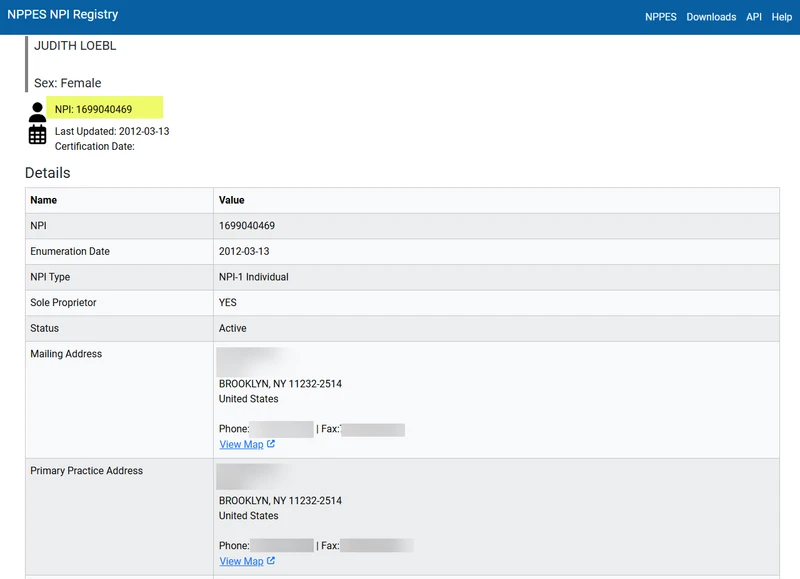
Task: Click the NPI row label in table
Action: click(38, 225)
